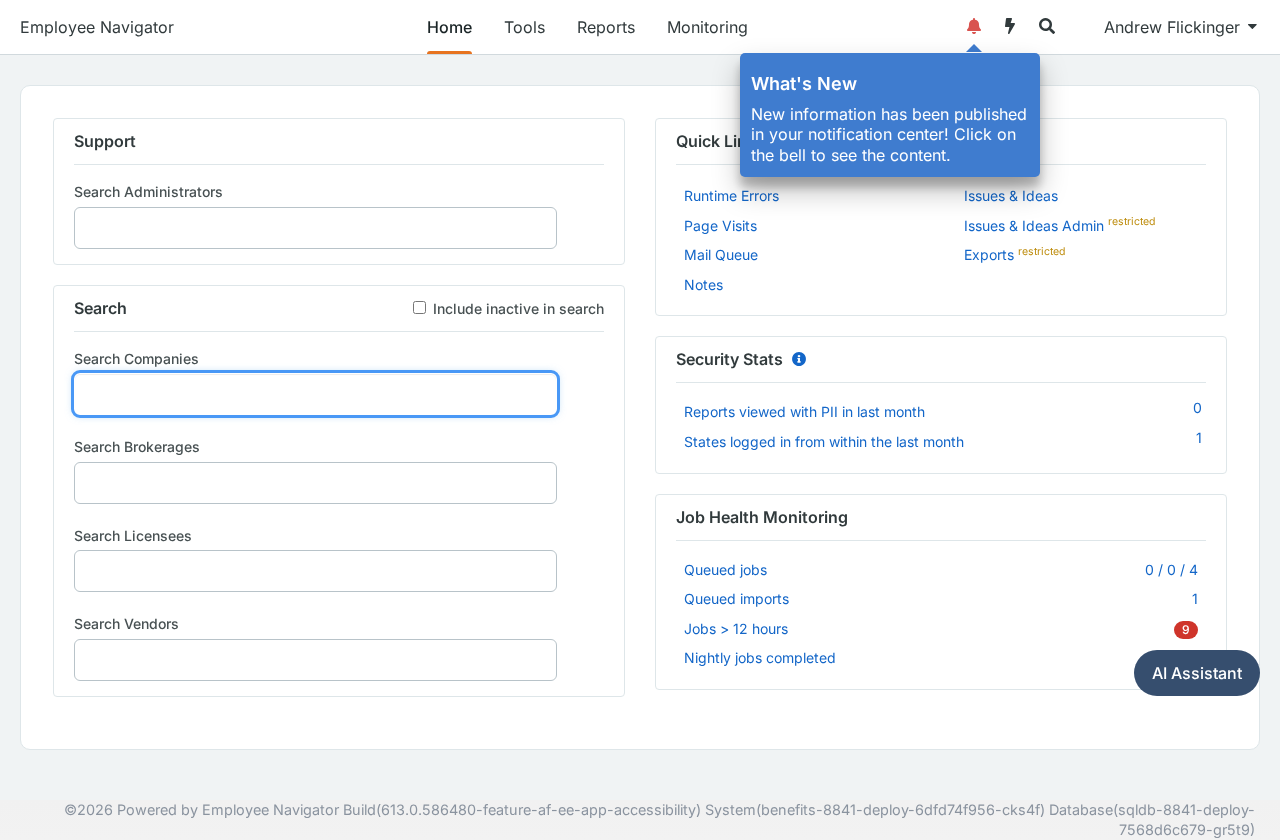Open the Nightly jobs completed link
The width and height of the screenshot is (1280, 840).
point(760,658)
